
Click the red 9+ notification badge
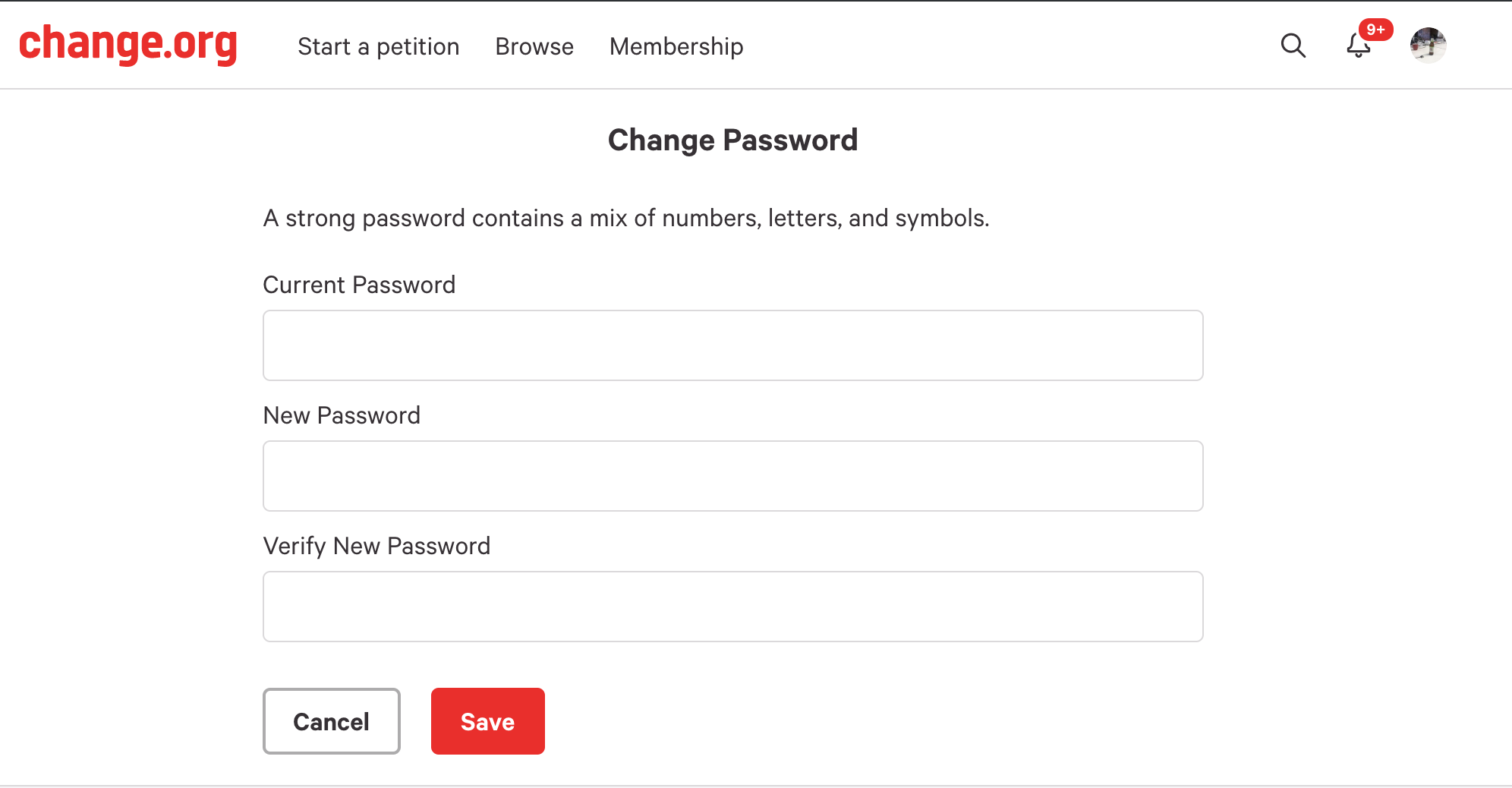click(1376, 30)
